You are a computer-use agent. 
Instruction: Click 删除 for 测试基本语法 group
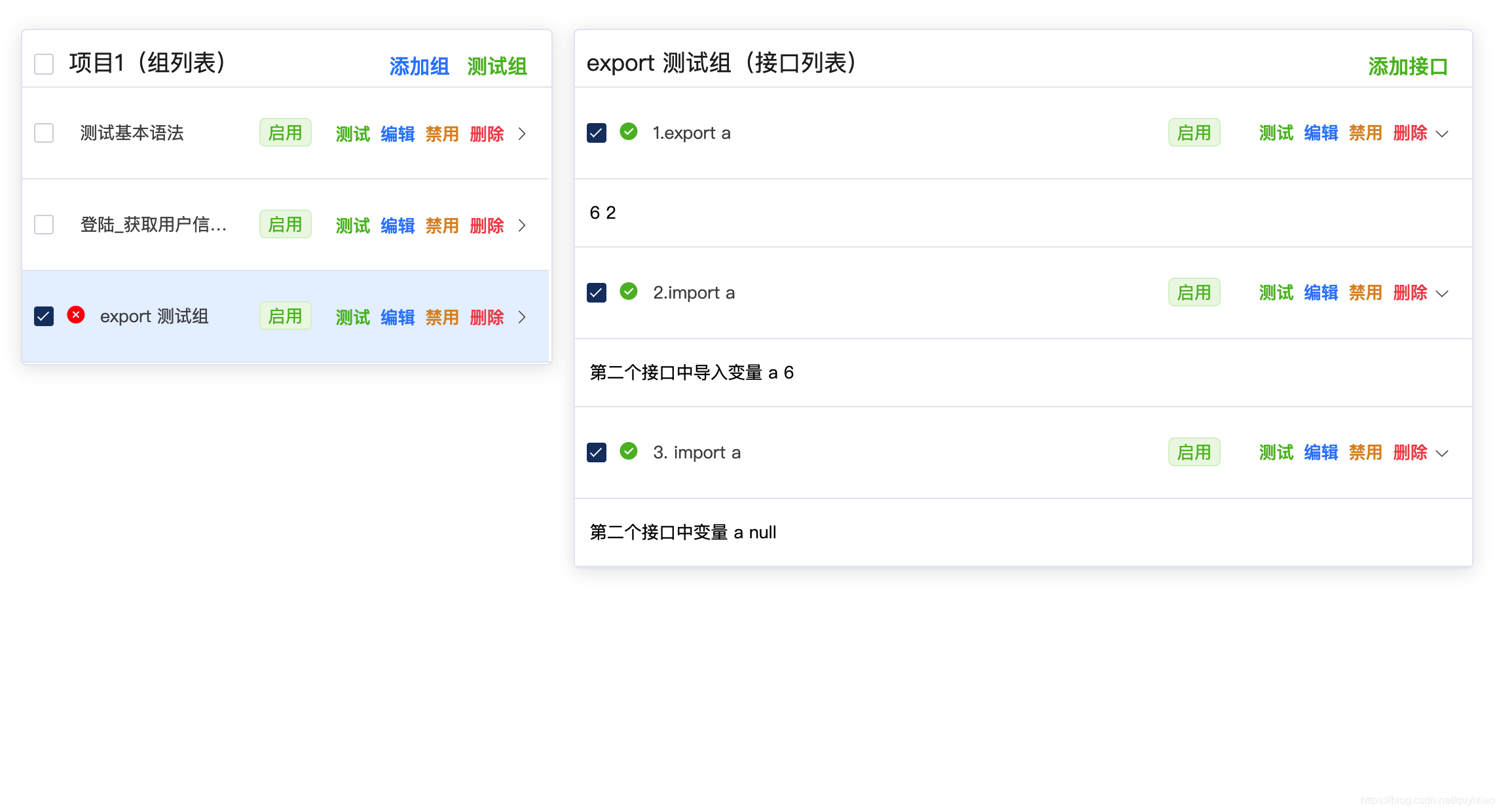tap(487, 134)
